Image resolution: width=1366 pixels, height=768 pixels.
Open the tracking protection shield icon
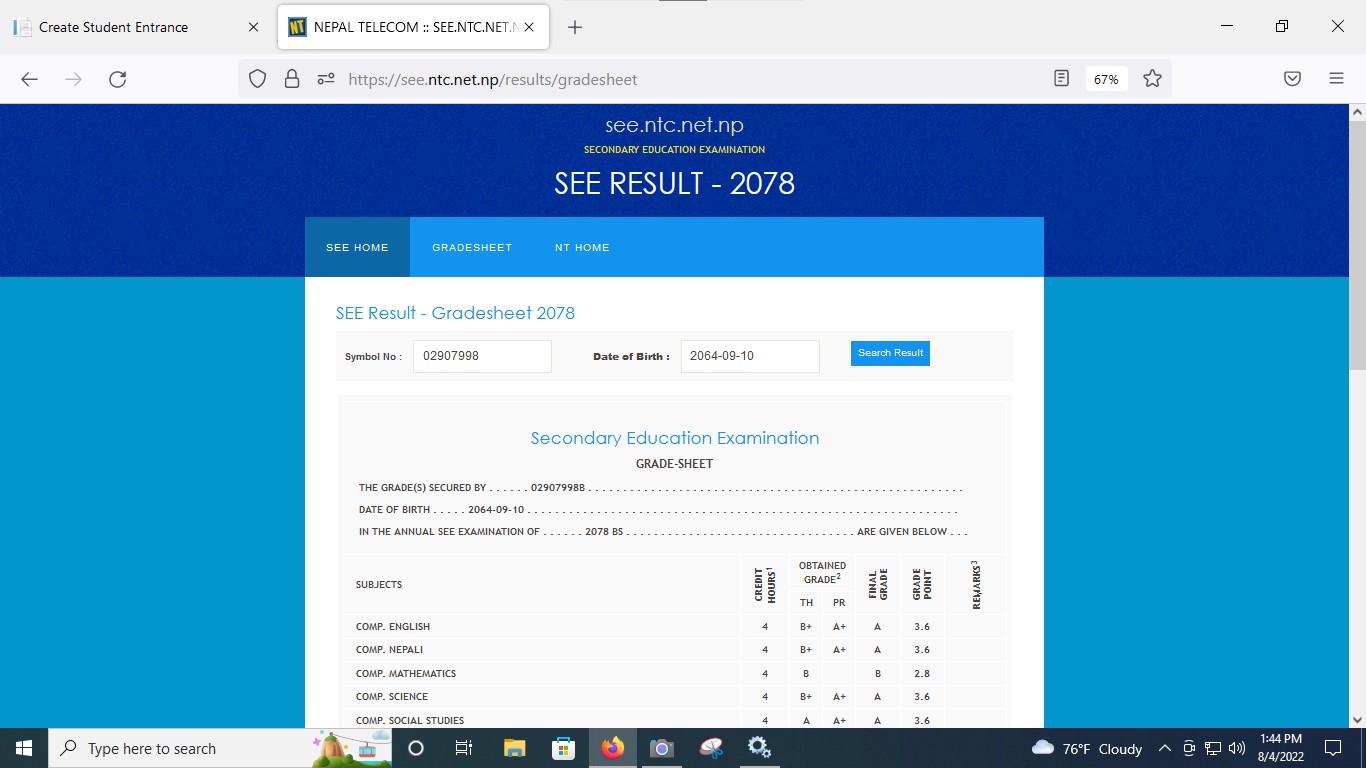pyautogui.click(x=257, y=79)
